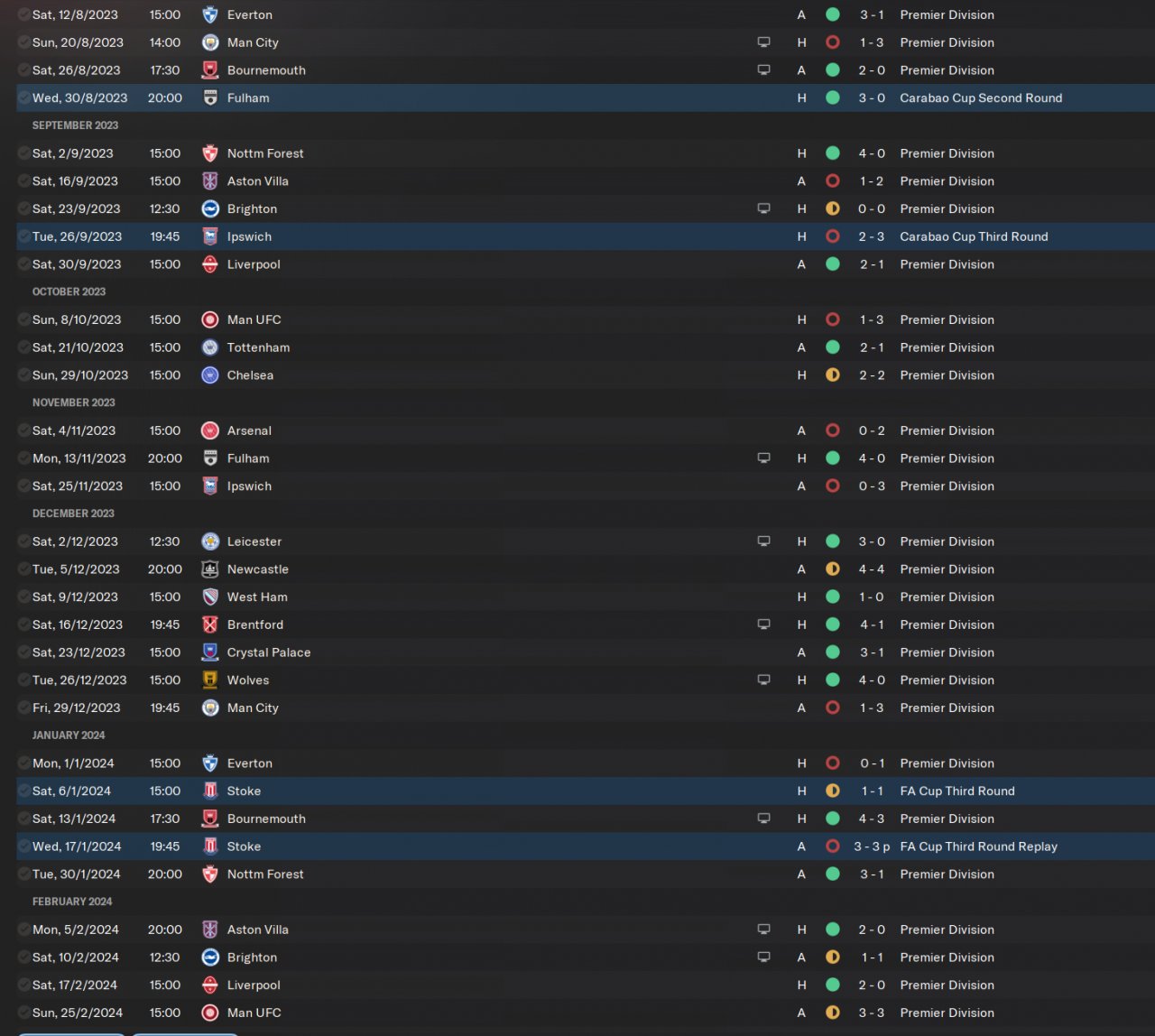Click the Tottenham club badge

click(x=209, y=347)
